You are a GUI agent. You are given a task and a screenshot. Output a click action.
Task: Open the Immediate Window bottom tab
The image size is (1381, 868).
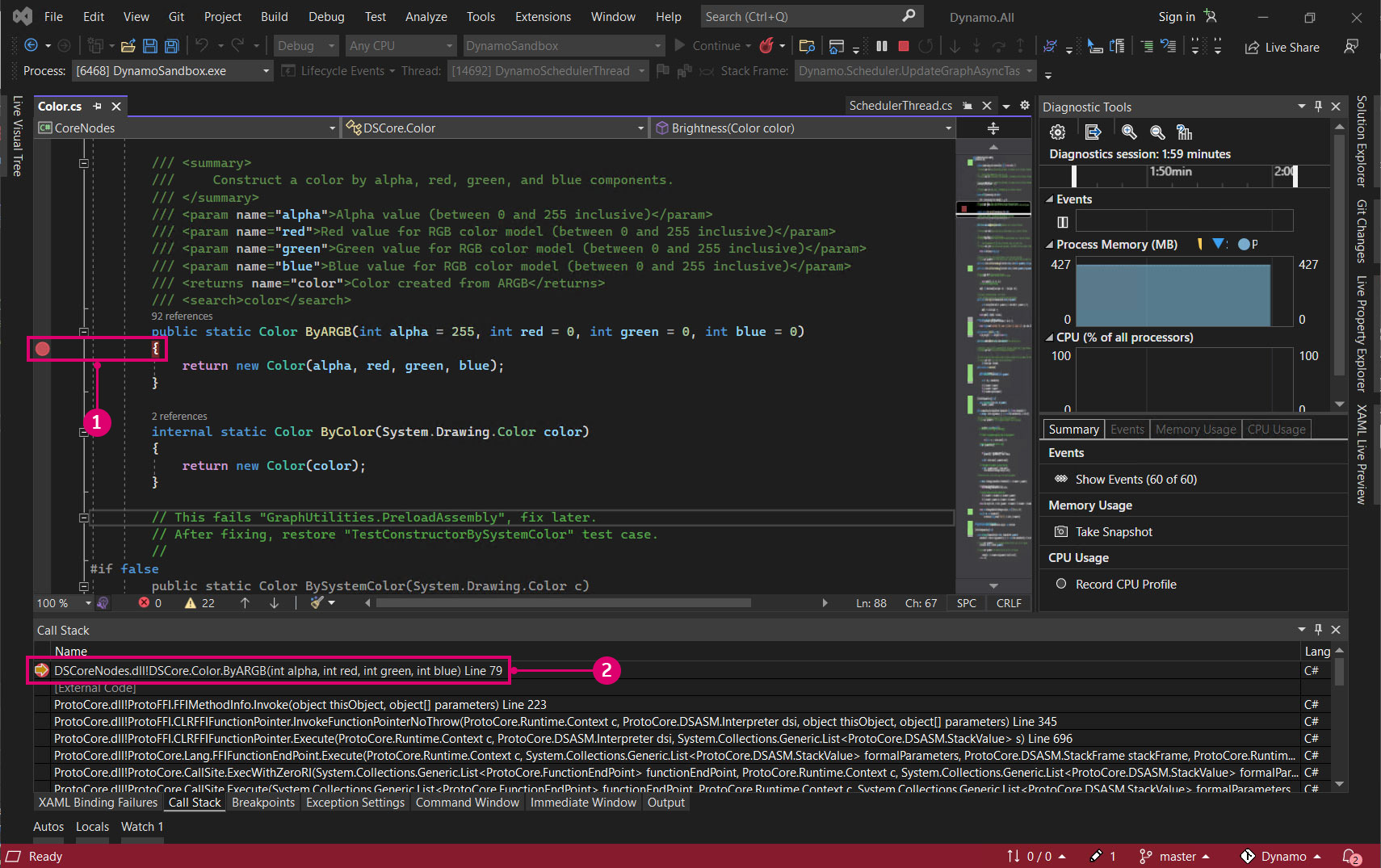pos(583,803)
